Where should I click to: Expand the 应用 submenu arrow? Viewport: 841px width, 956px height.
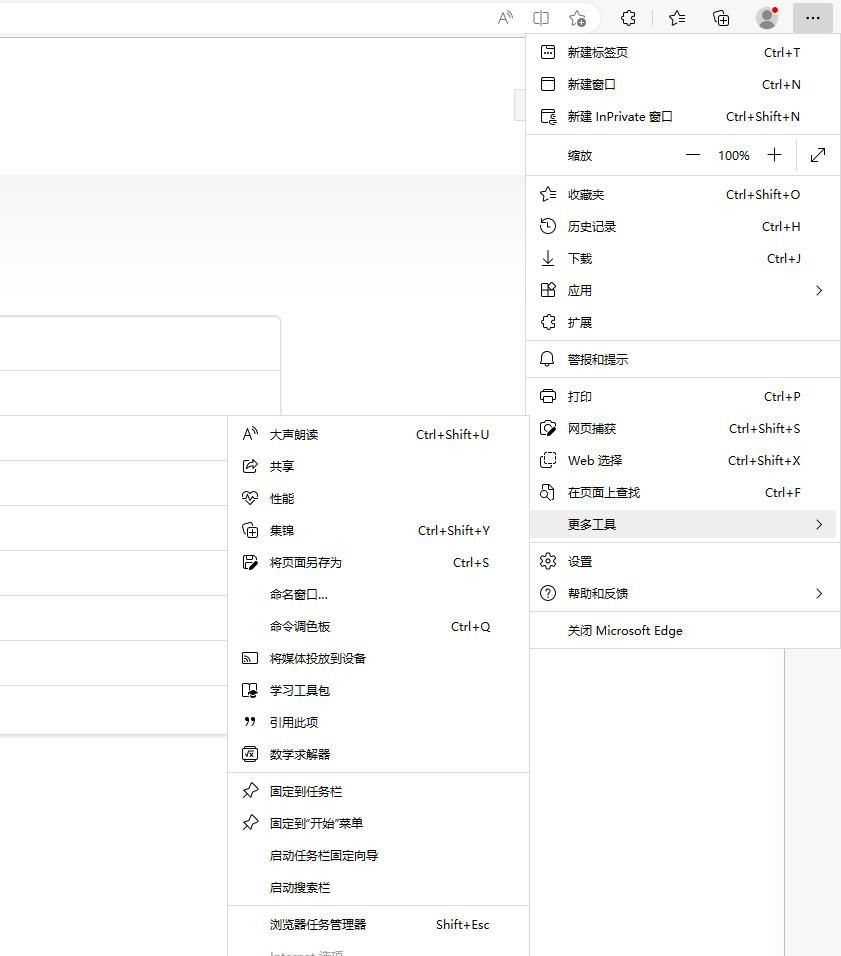[x=819, y=290]
